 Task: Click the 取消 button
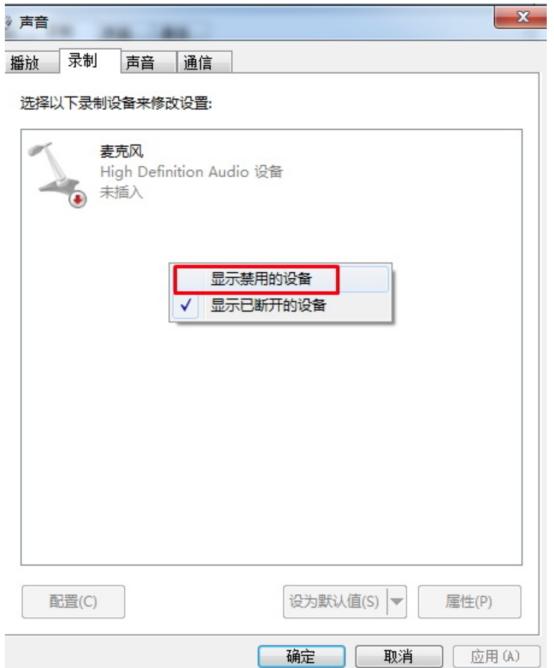[399, 656]
